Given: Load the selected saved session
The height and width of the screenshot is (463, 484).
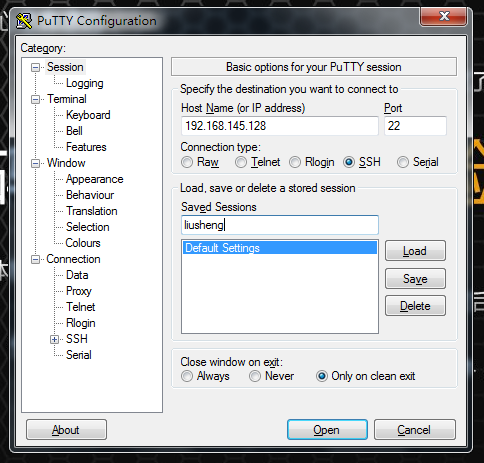Looking at the screenshot, I should [415, 251].
